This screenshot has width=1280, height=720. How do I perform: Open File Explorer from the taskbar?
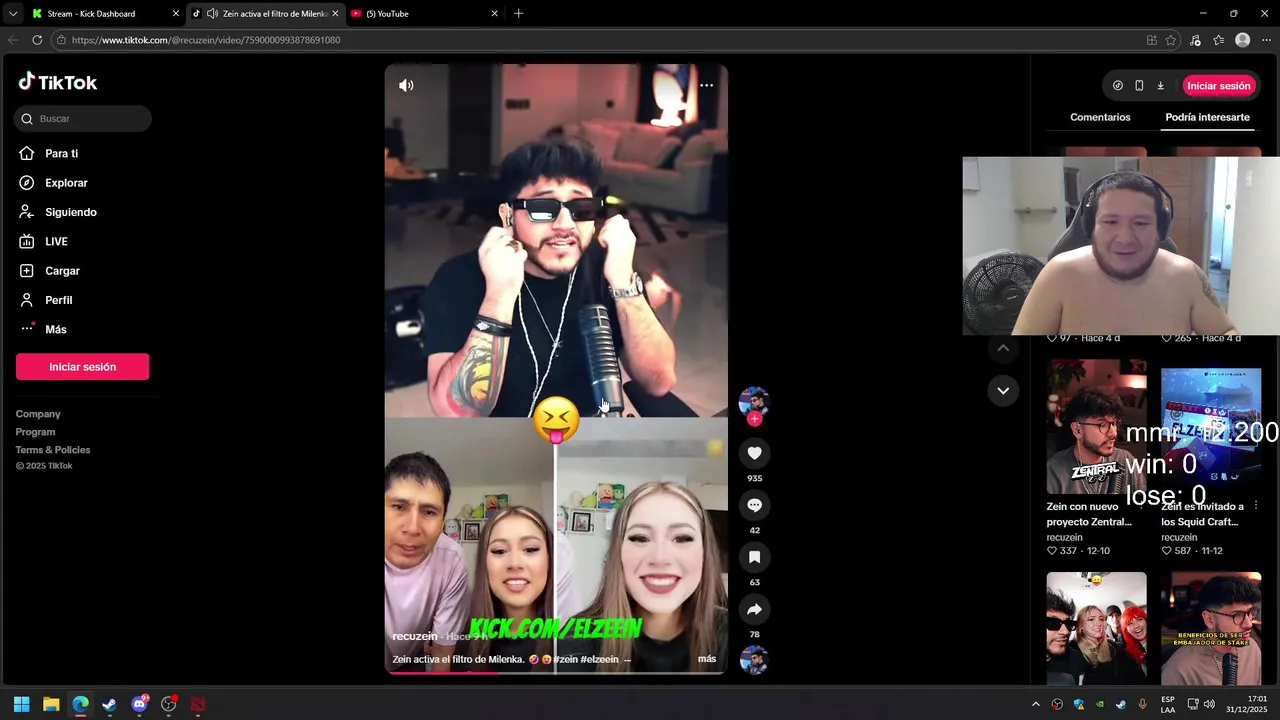click(51, 704)
